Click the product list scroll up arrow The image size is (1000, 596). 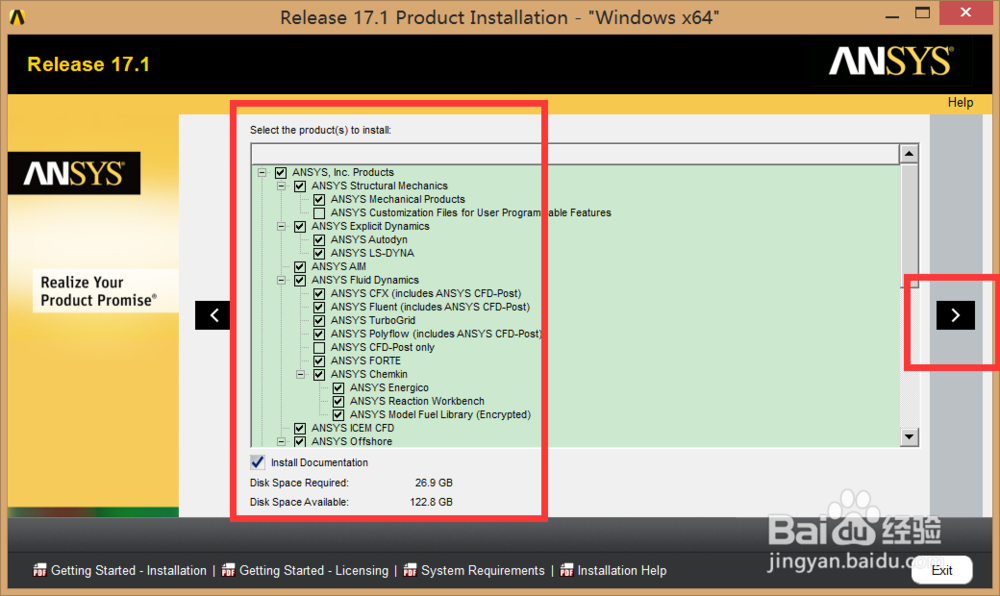[909, 154]
